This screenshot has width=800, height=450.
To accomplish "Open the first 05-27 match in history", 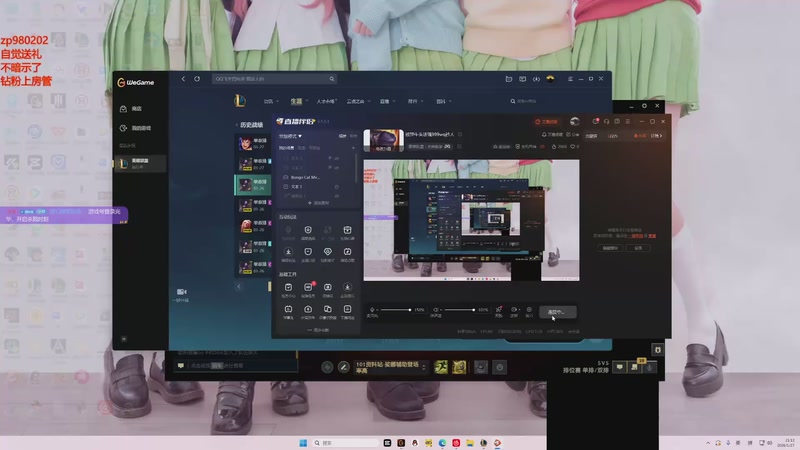I will tap(253, 143).
